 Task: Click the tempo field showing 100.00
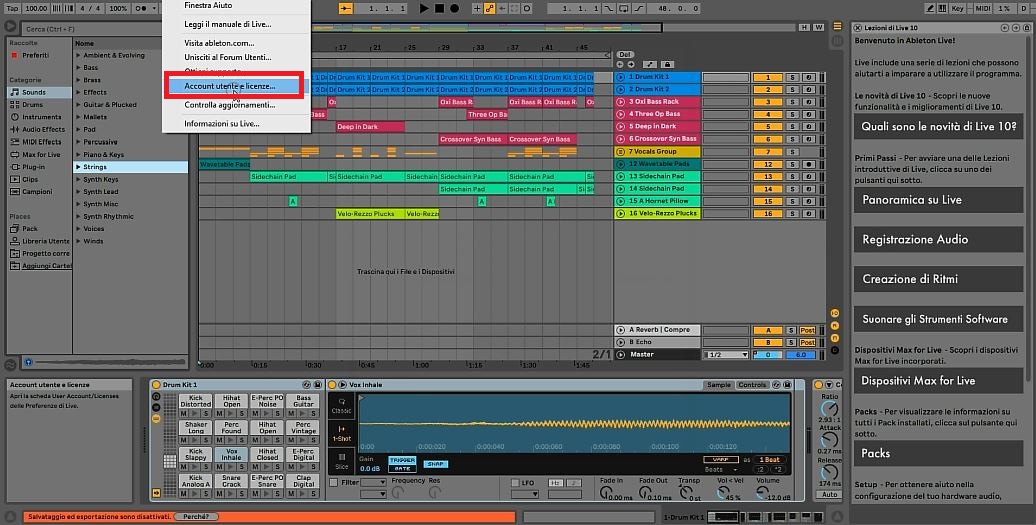36,9
